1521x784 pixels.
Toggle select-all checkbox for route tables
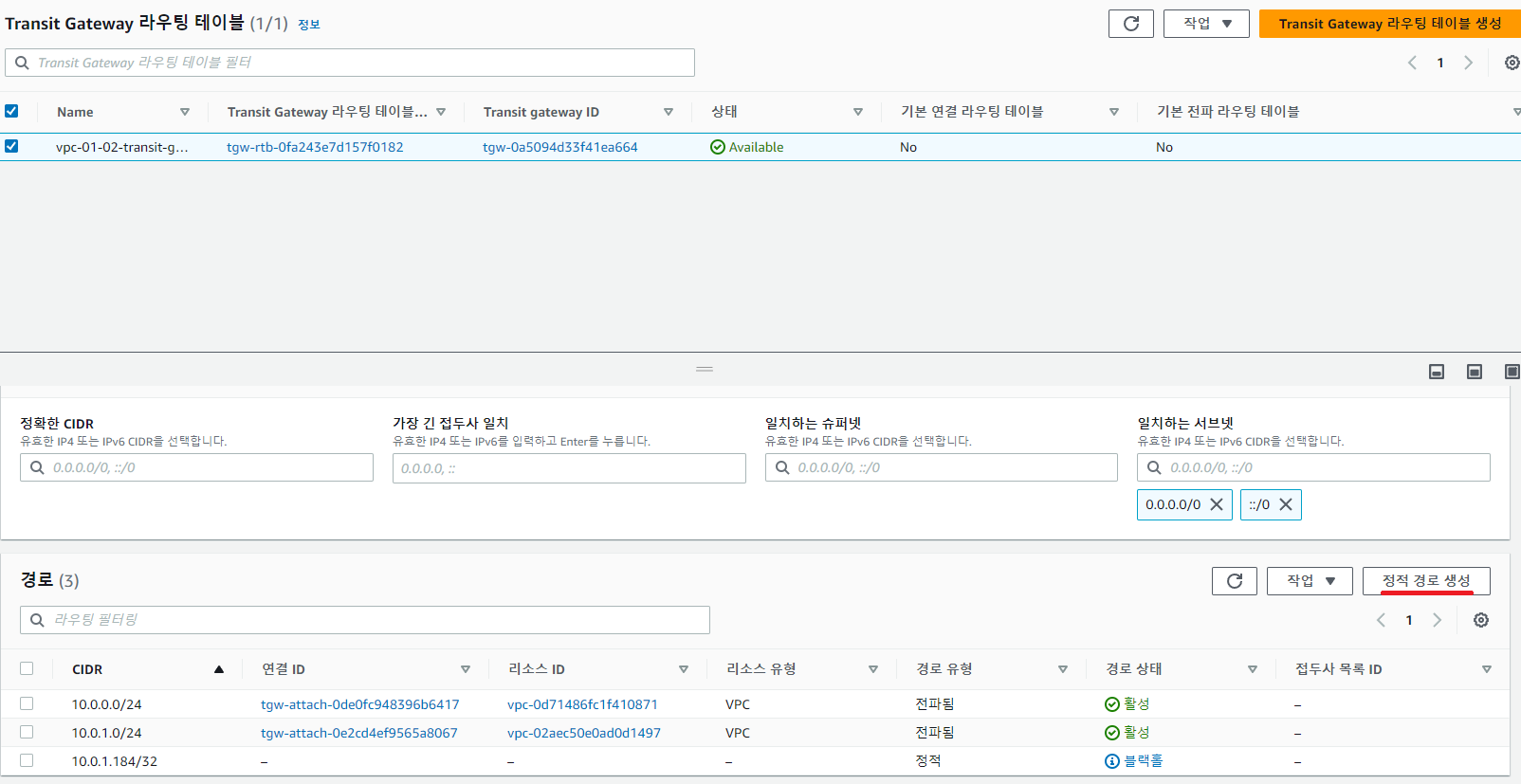(11, 111)
